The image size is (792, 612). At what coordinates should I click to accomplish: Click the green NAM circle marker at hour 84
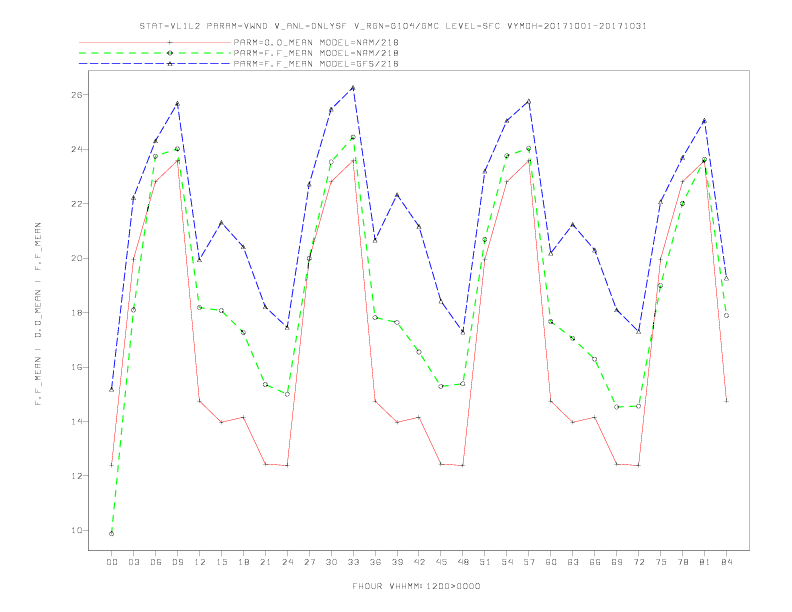pyautogui.click(x=726, y=316)
